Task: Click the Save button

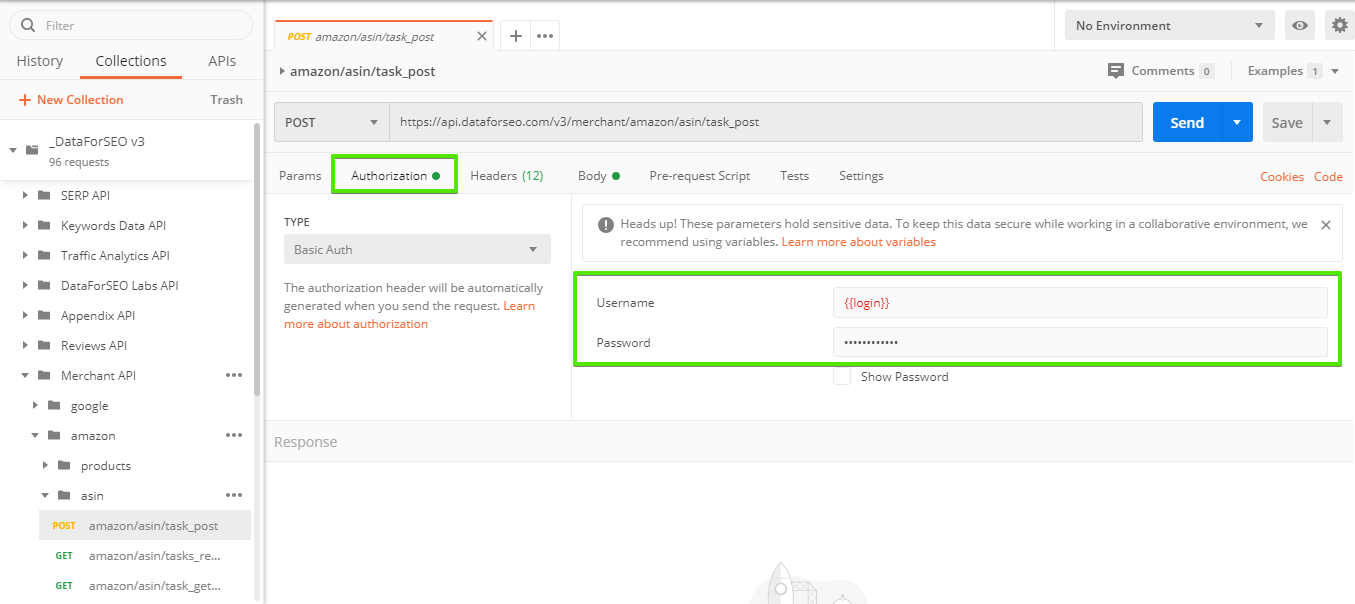Action: 1287,122
